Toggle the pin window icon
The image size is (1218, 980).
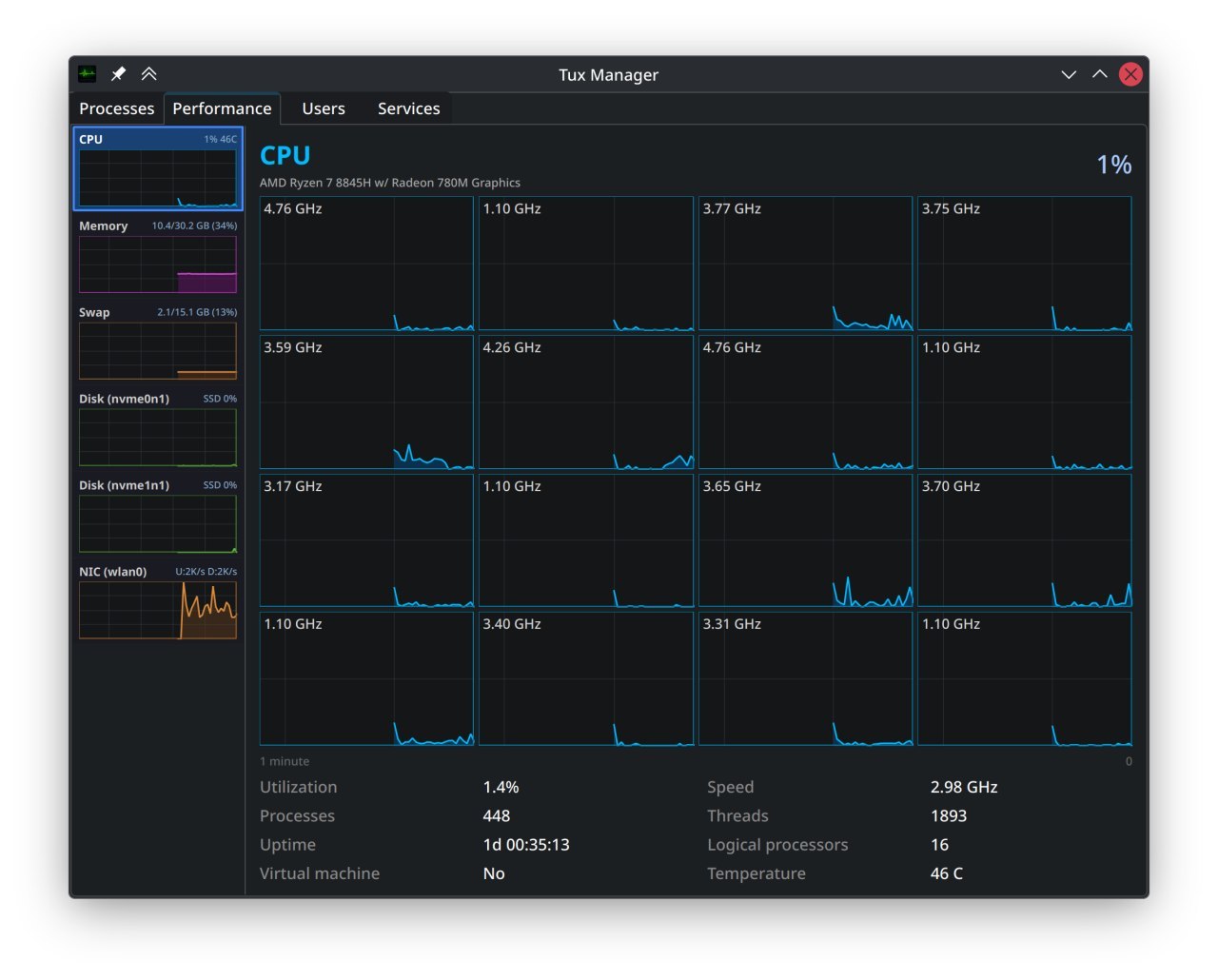coord(118,74)
